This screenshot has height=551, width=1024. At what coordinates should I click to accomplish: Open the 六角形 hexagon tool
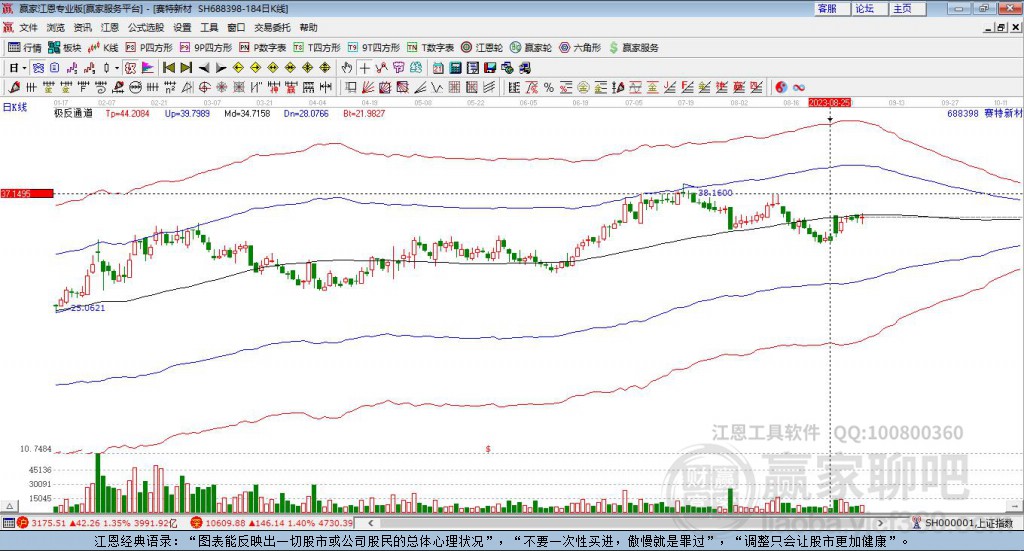coord(580,48)
